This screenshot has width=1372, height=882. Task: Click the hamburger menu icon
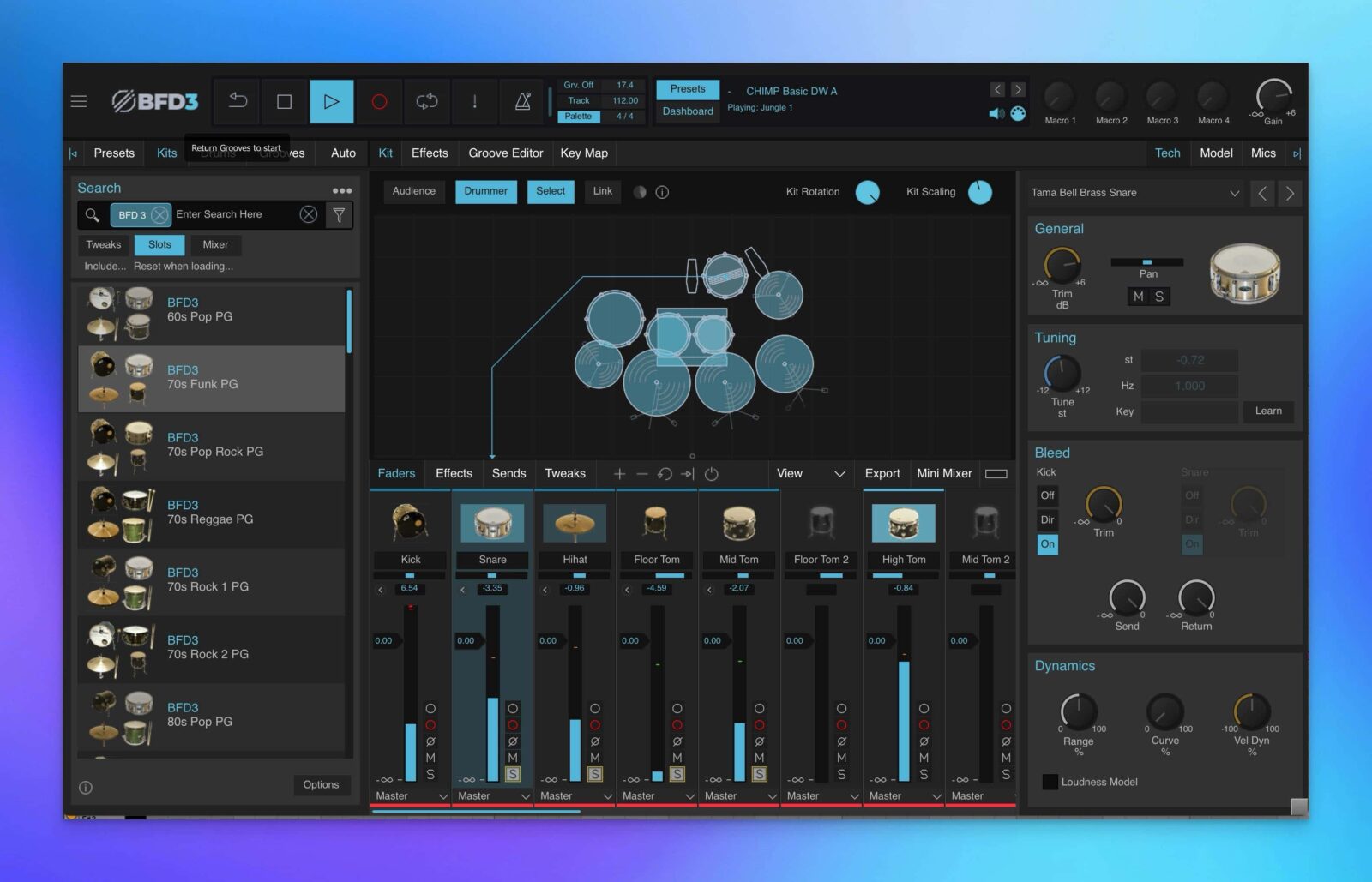click(79, 101)
